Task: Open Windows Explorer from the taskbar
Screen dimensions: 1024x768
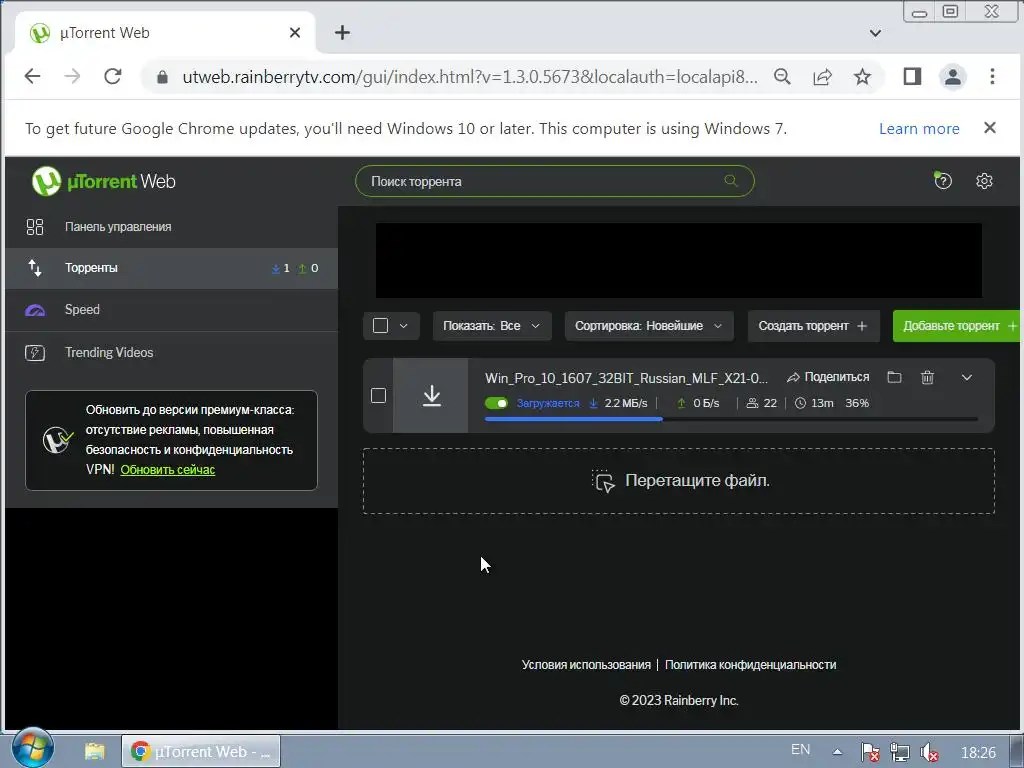Action: tap(94, 752)
